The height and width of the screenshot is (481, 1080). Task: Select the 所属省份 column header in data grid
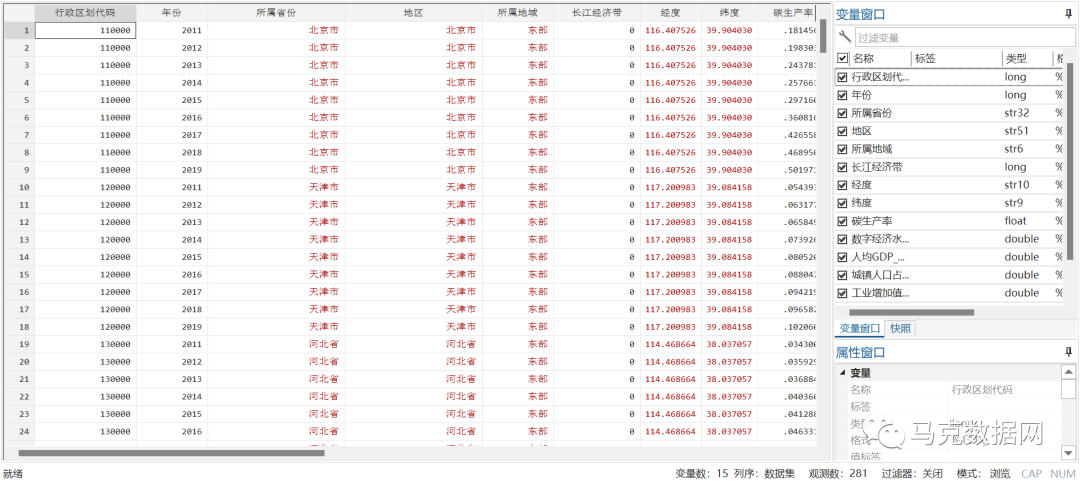pos(276,12)
